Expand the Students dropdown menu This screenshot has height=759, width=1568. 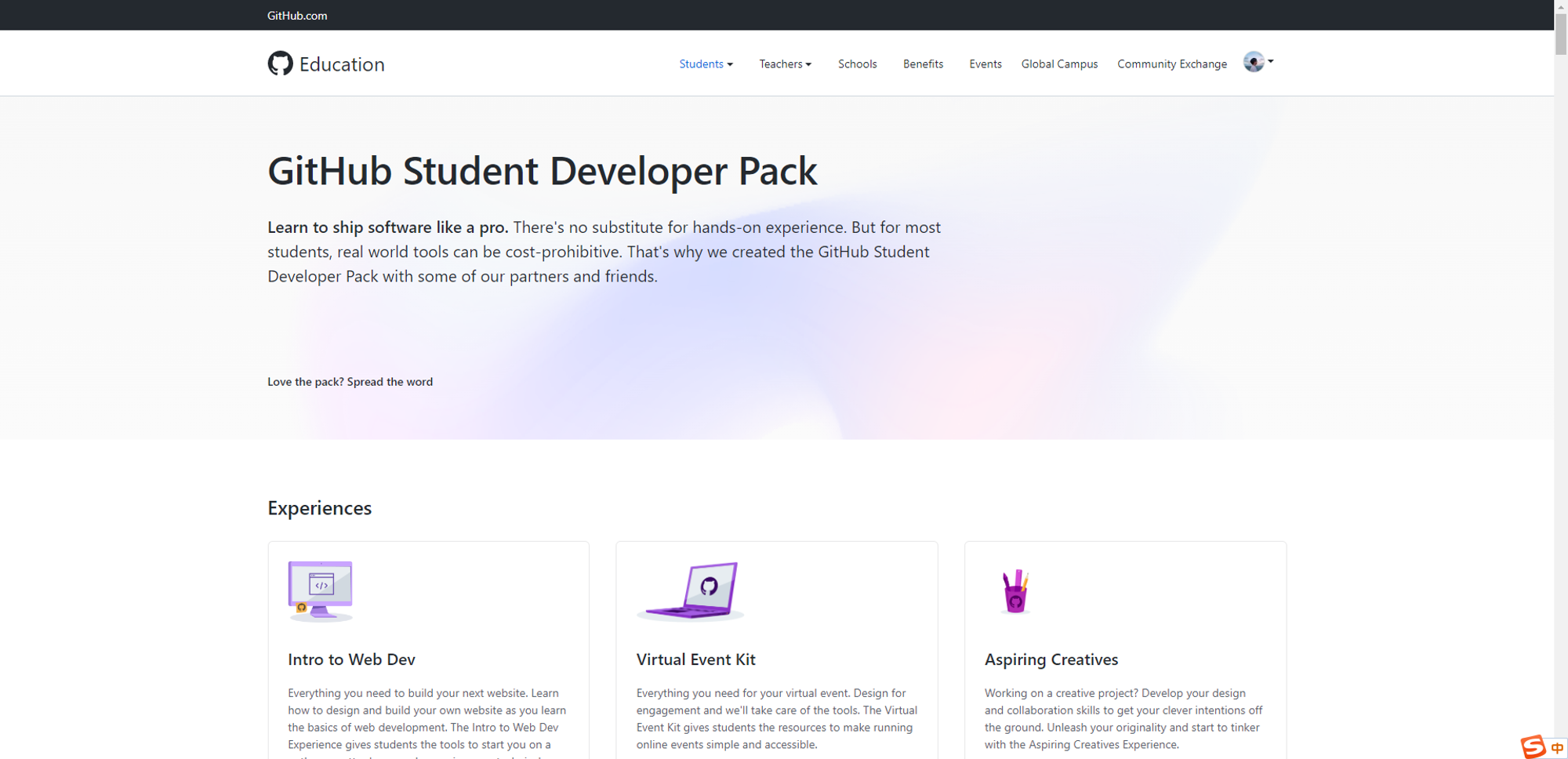(706, 64)
